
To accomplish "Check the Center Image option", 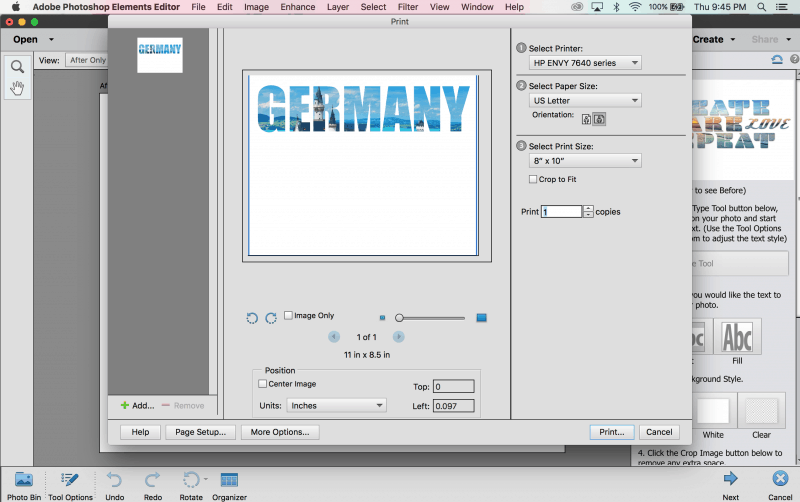I will [x=263, y=384].
